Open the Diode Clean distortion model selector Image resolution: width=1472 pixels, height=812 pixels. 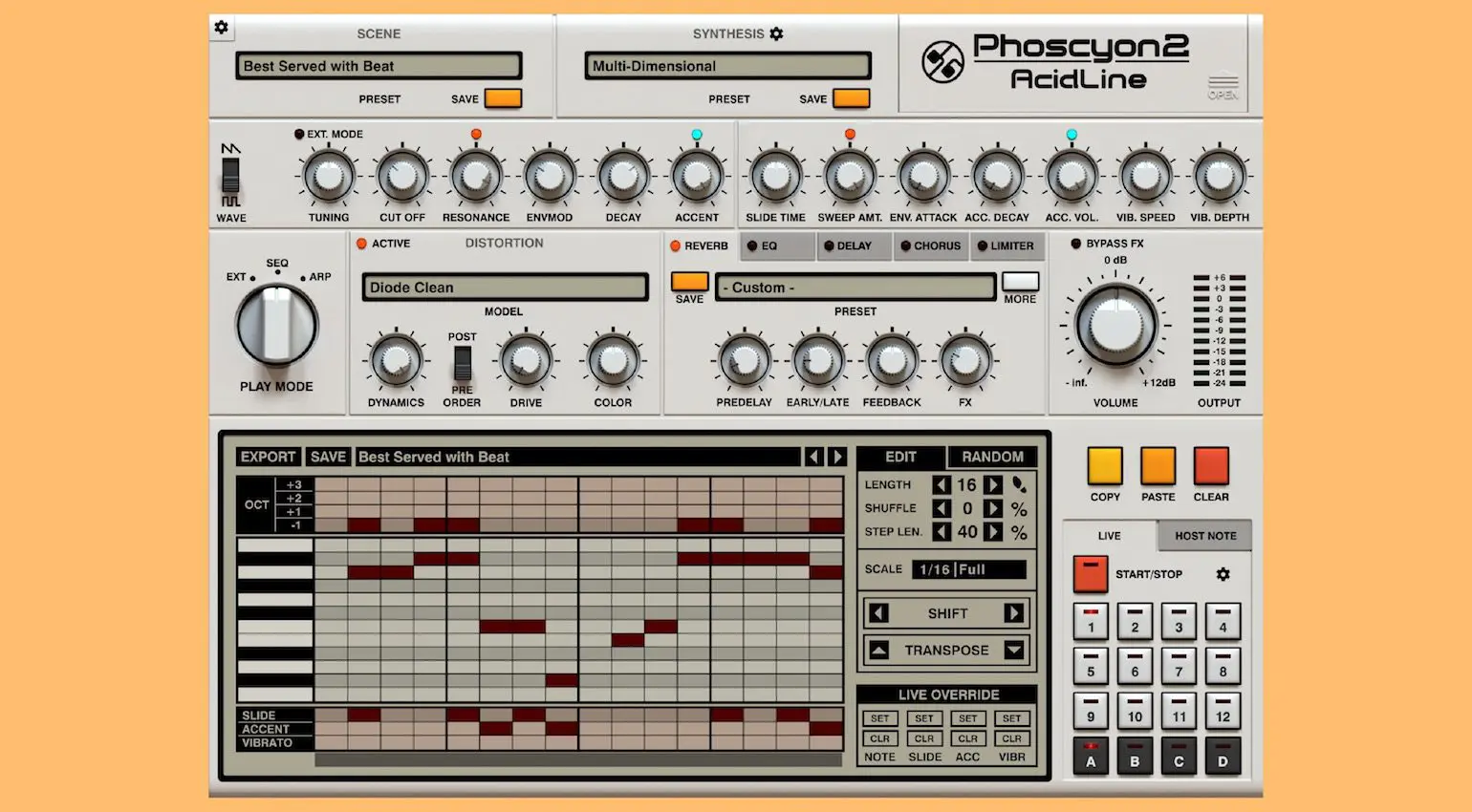pyautogui.click(x=505, y=288)
